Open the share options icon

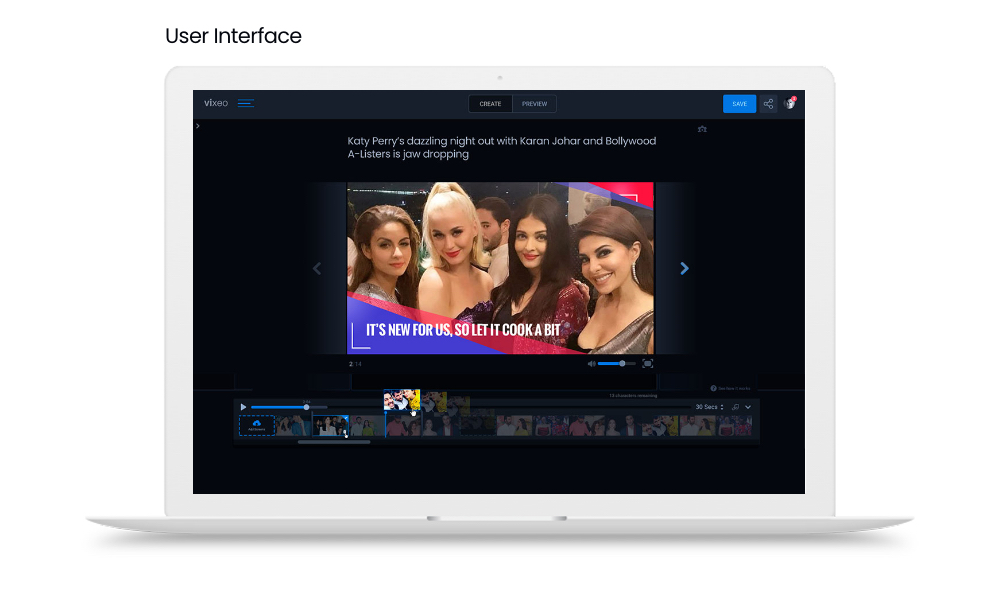click(x=768, y=104)
